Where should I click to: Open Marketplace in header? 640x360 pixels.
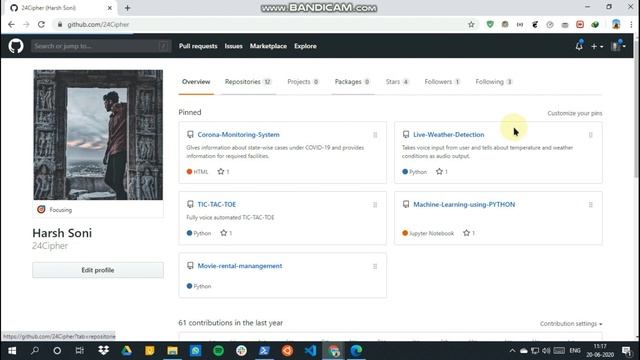pyautogui.click(x=268, y=46)
